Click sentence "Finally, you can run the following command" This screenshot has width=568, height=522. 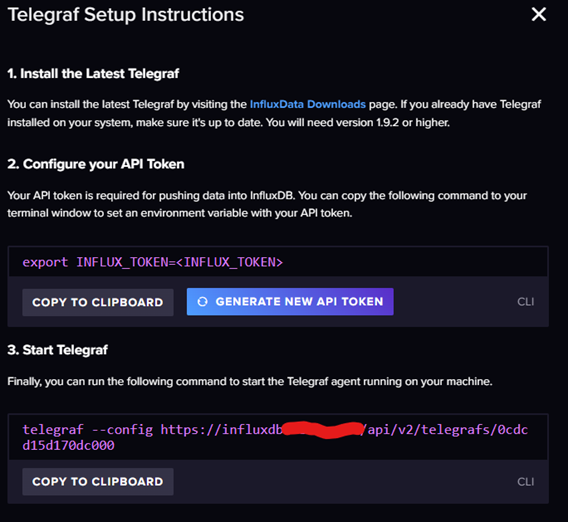click(x=250, y=382)
